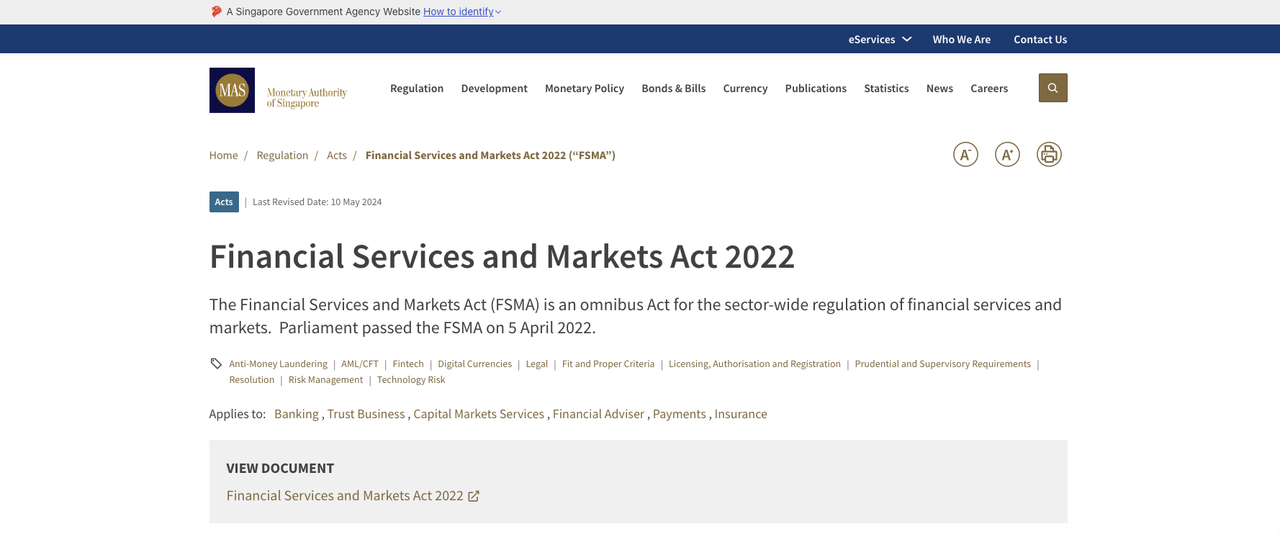The image size is (1280, 560).
Task: Click external link icon after document title
Action: click(x=474, y=496)
